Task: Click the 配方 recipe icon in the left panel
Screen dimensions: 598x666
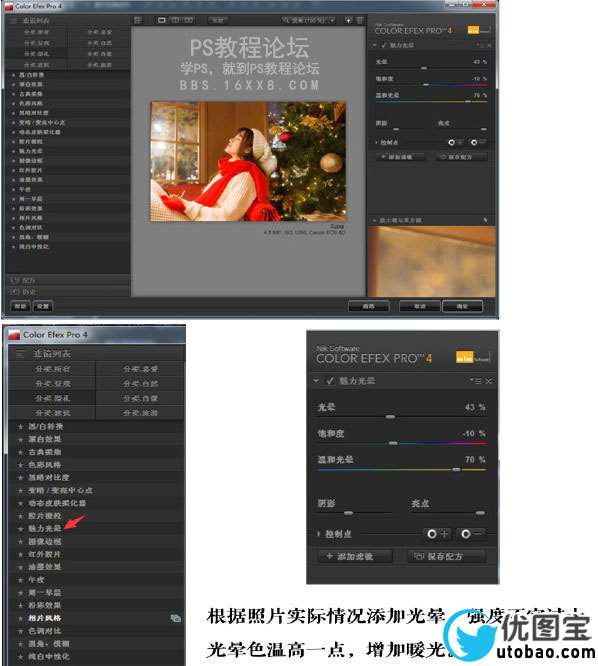Action: point(15,280)
